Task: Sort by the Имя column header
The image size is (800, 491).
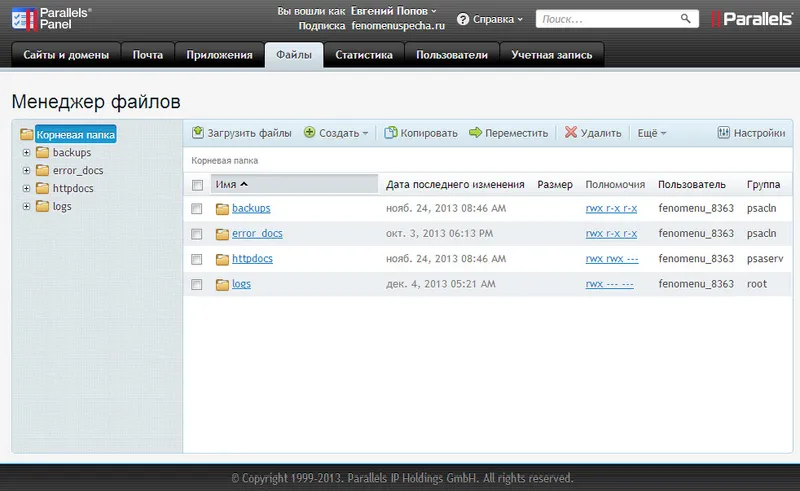Action: point(294,184)
